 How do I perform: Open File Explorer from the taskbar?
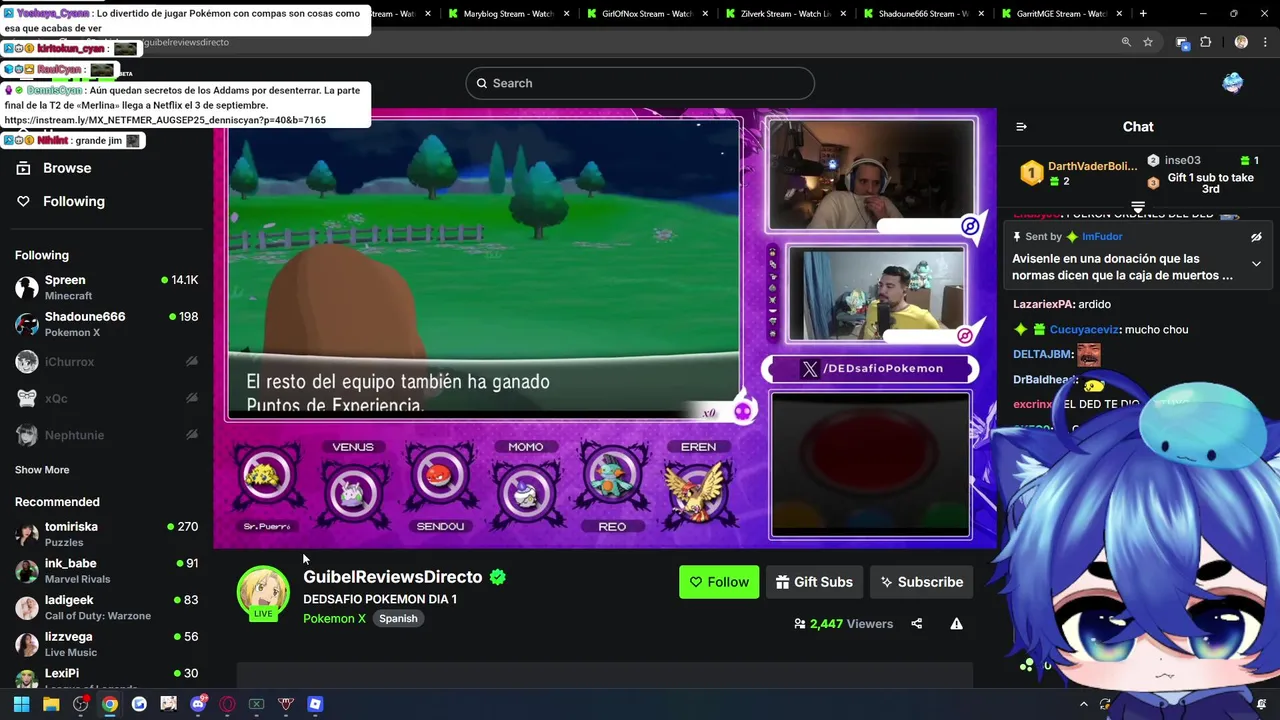[51, 704]
